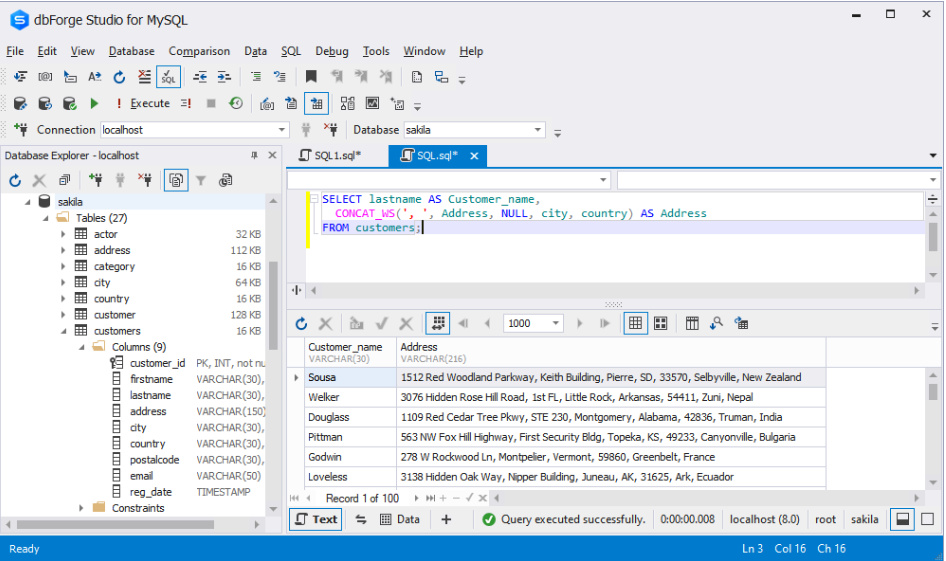Toggle paginal mode in results toolbar
The image size is (946, 561).
point(437,323)
